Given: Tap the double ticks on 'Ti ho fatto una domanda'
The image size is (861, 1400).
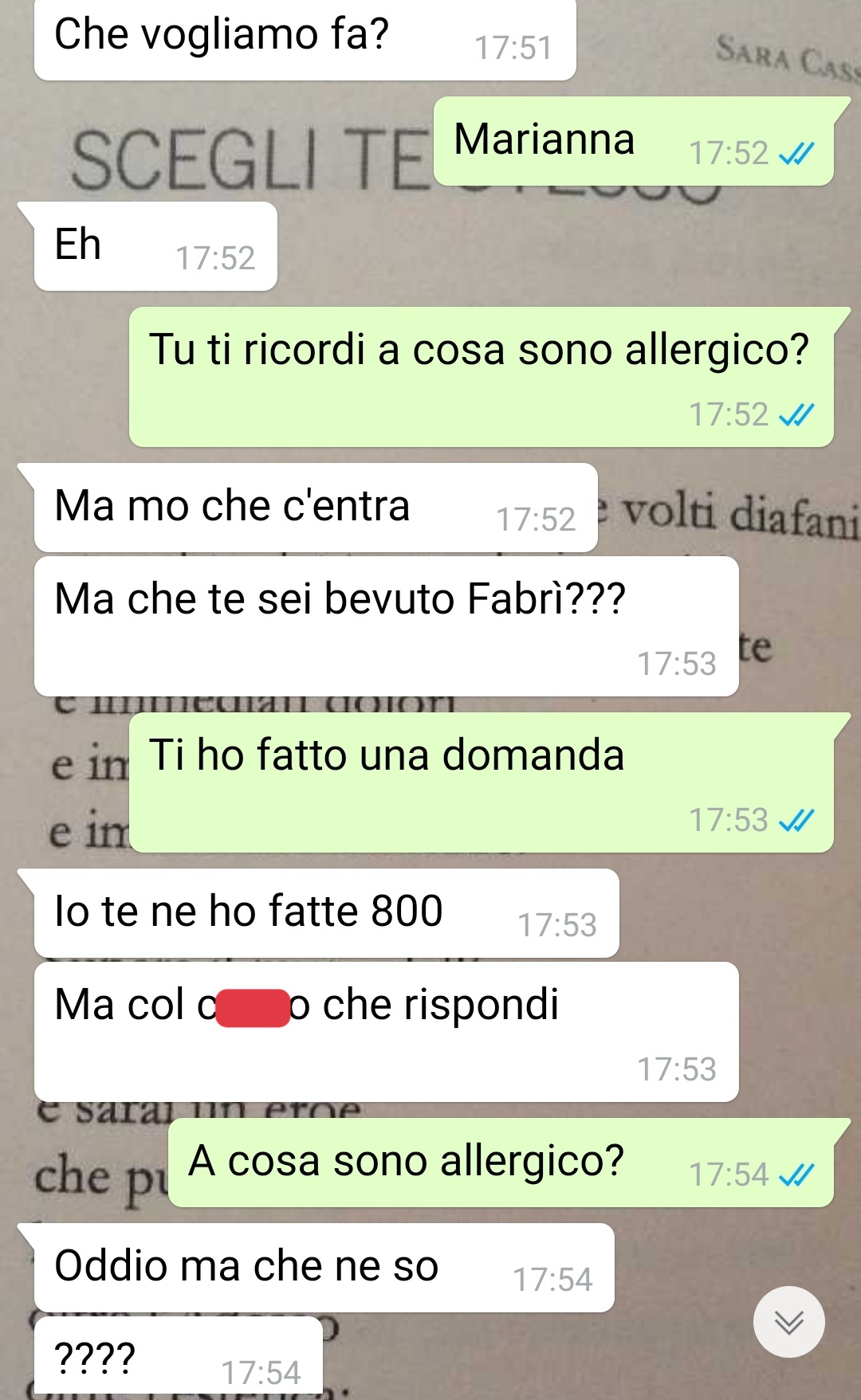Looking at the screenshot, I should [796, 820].
